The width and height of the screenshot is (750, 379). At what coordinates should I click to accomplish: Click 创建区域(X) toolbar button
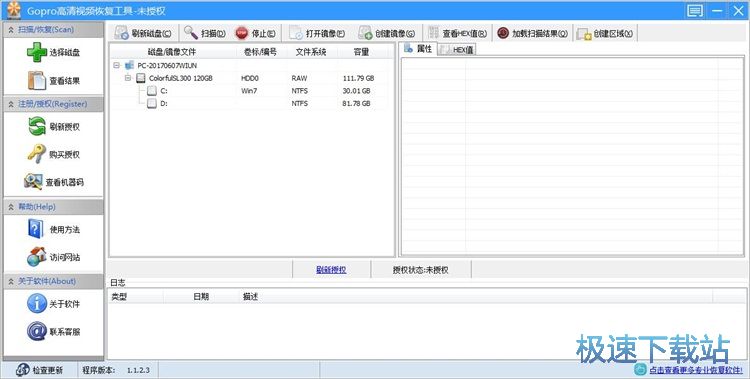605,33
